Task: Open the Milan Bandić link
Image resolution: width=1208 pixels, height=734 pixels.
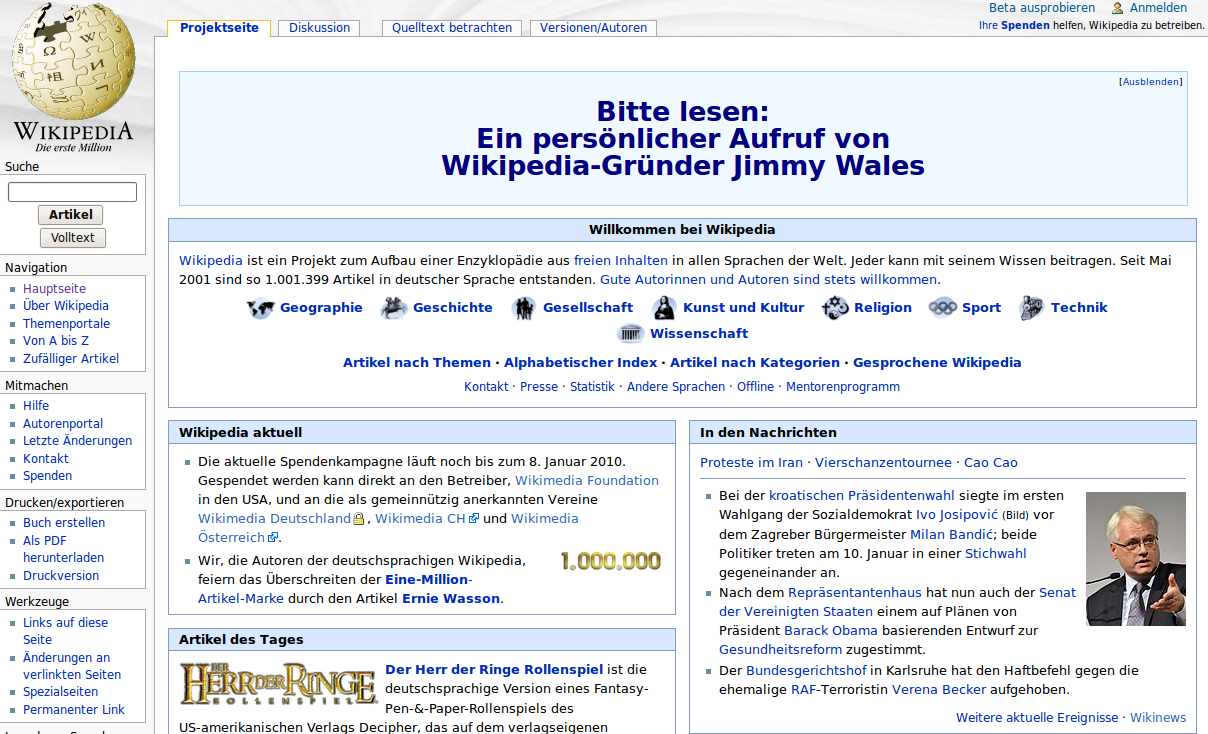Action: pos(953,535)
